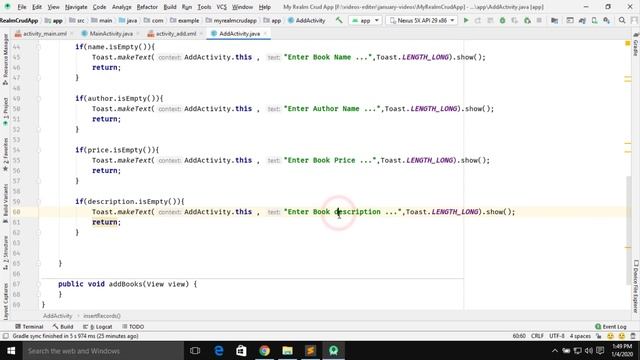Open Sublime Text from taskbar
Image resolution: width=640 pixels, height=360 pixels.
click(x=310, y=351)
